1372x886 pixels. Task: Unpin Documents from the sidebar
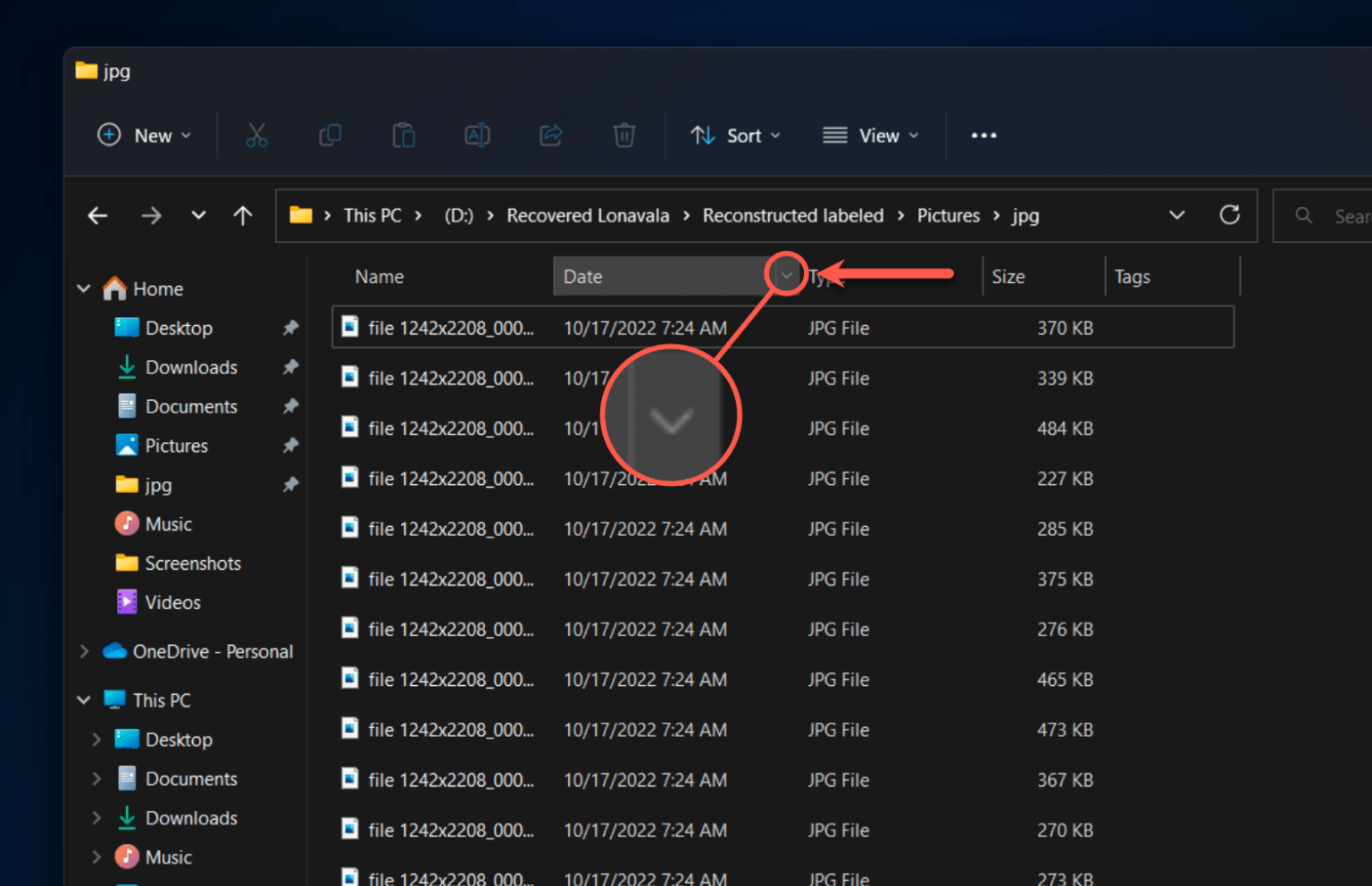coord(290,405)
